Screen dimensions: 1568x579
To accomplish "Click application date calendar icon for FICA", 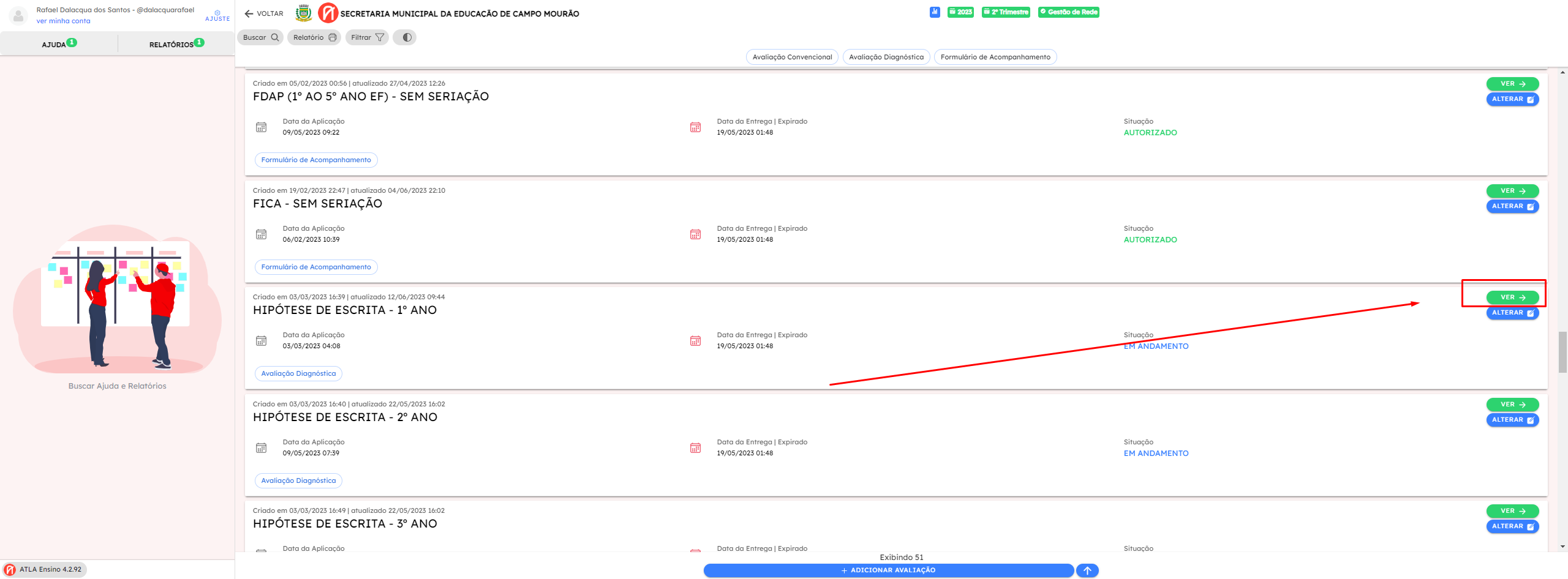I will pos(261,234).
